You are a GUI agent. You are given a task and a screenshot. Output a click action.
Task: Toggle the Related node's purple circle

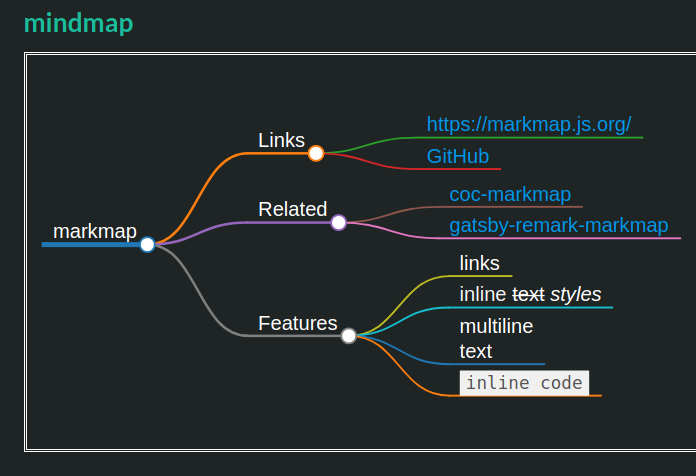point(338,222)
